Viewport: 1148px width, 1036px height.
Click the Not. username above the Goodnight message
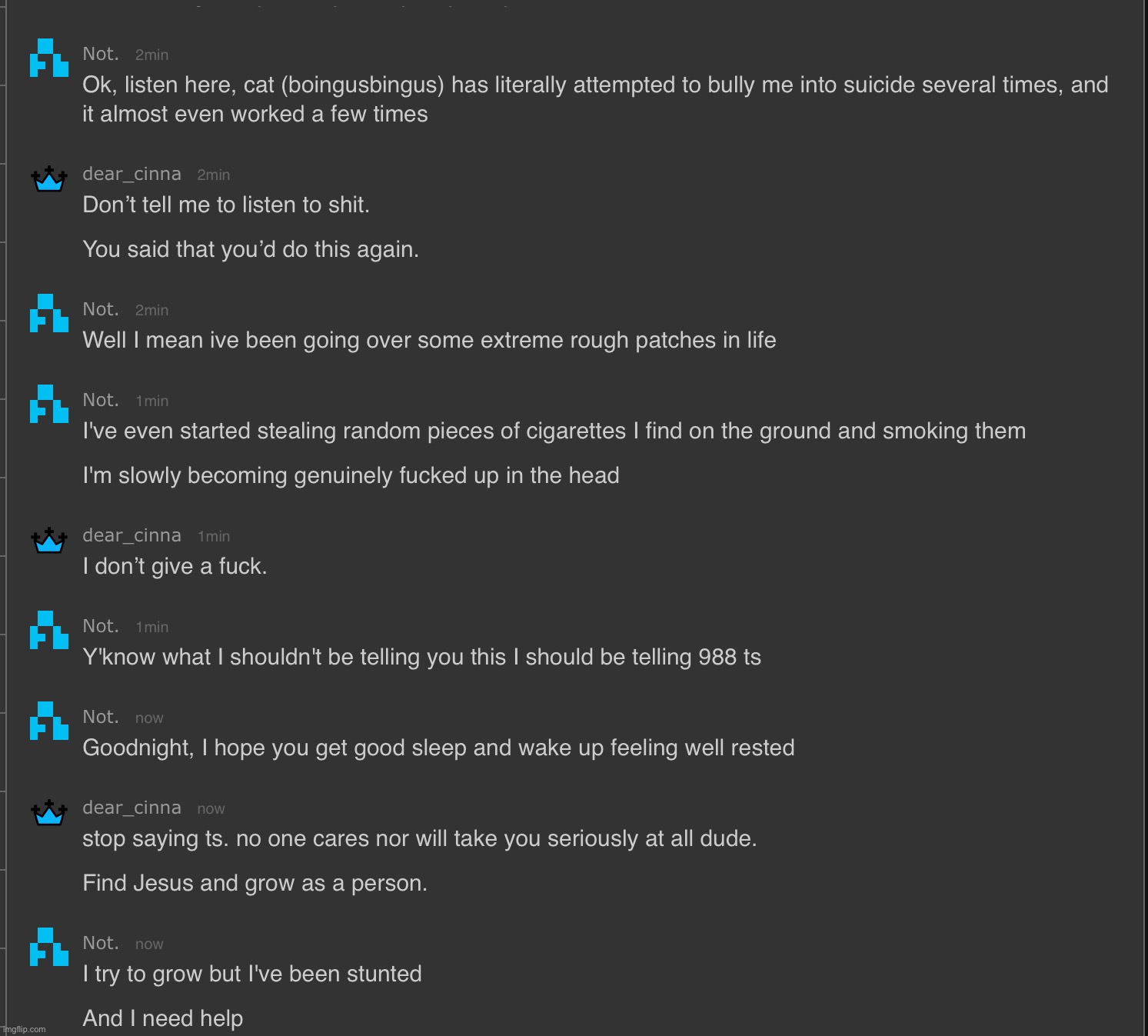[x=101, y=717]
